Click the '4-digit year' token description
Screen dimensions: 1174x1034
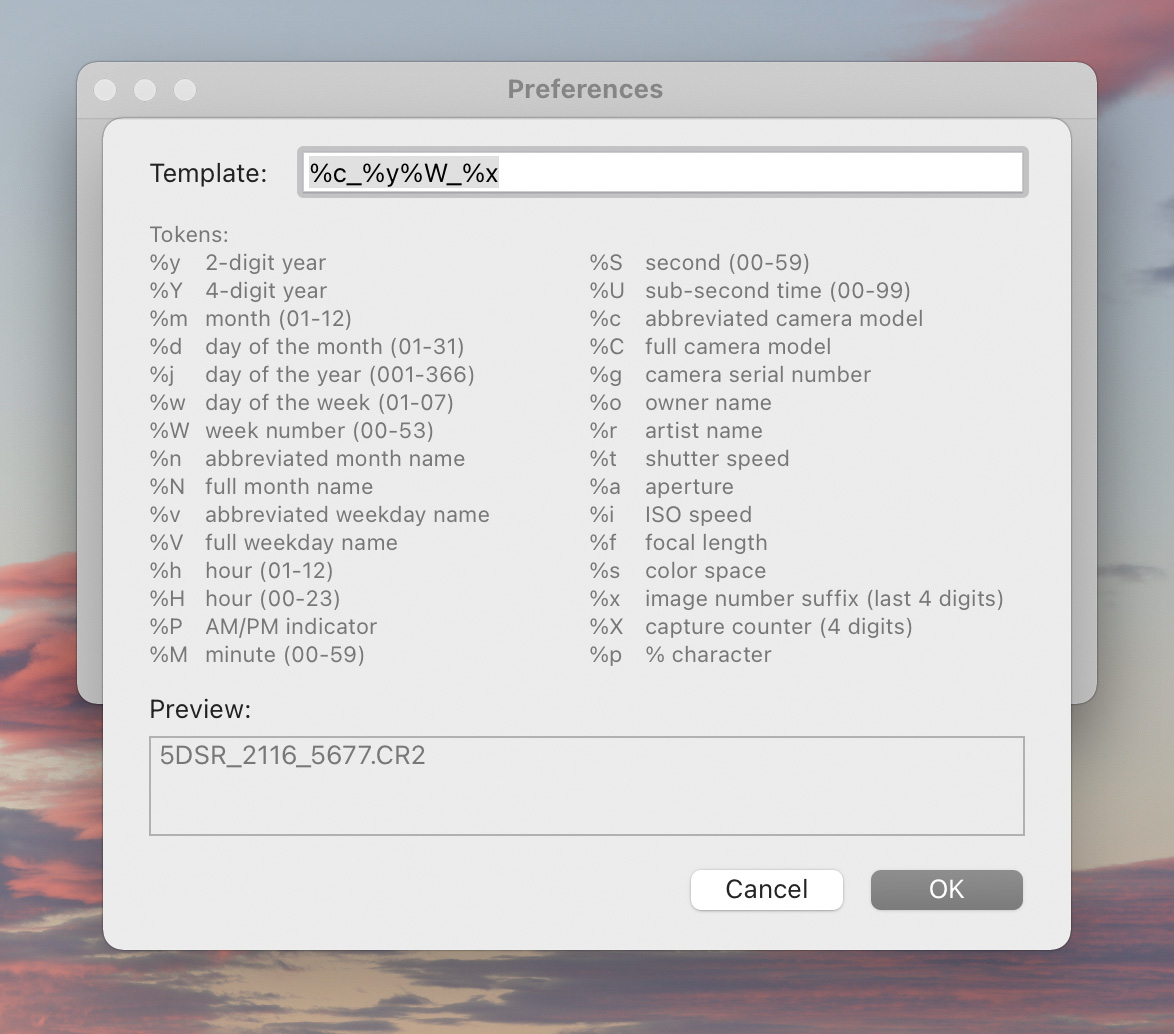tap(267, 291)
